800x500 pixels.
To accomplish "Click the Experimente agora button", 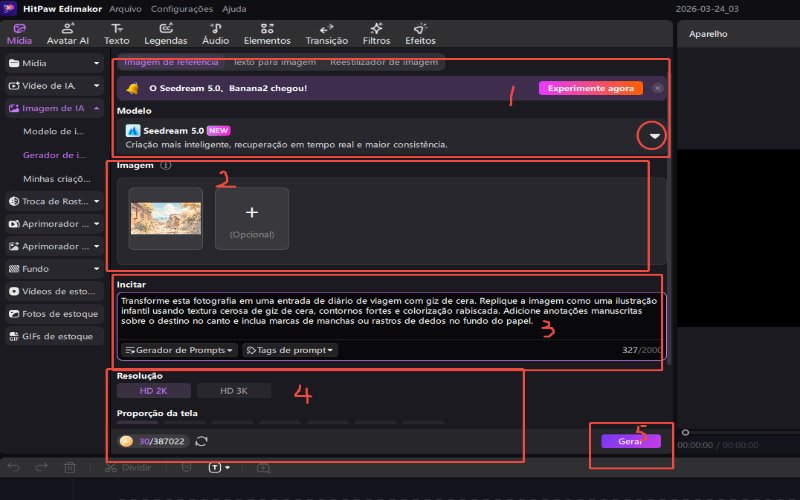I will (591, 88).
